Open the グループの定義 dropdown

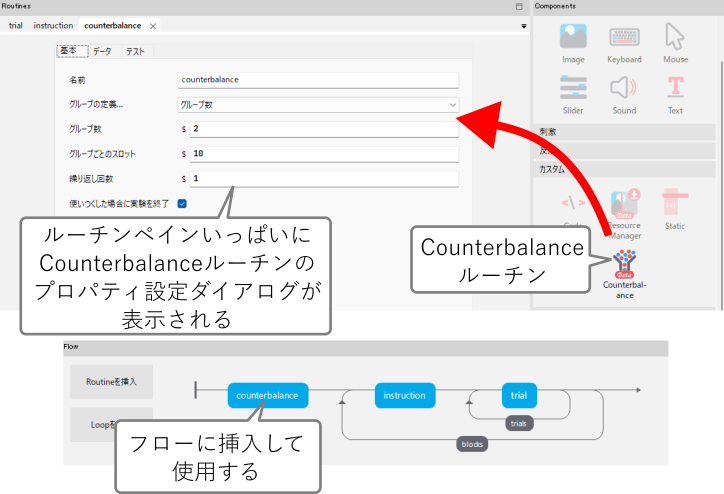point(318,105)
